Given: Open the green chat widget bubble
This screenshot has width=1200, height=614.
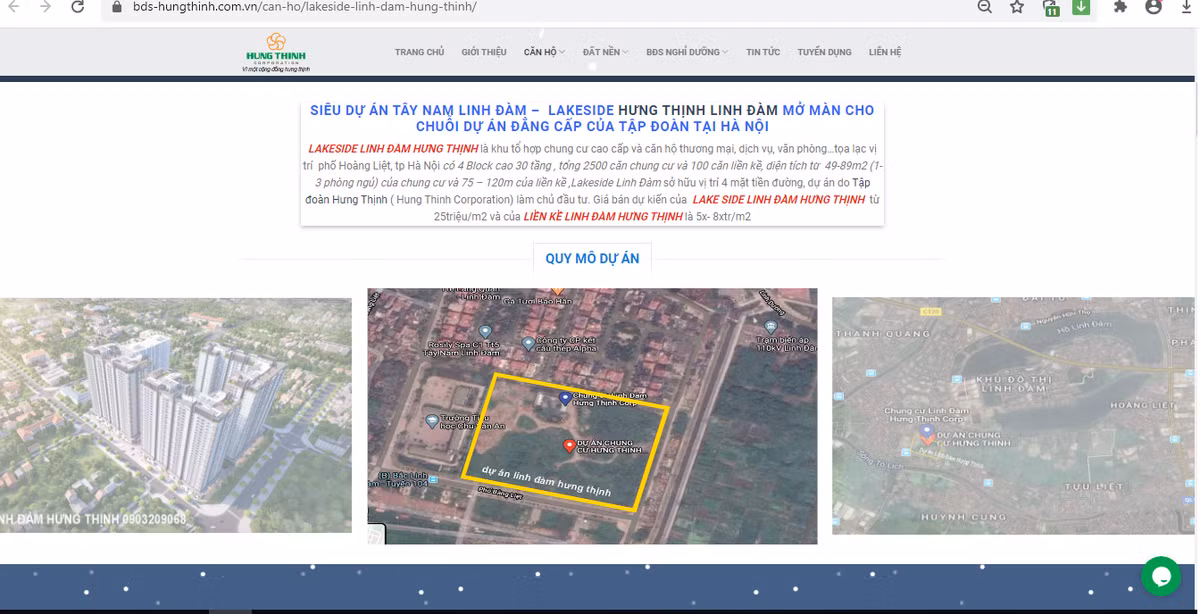Looking at the screenshot, I should pyautogui.click(x=1161, y=577).
